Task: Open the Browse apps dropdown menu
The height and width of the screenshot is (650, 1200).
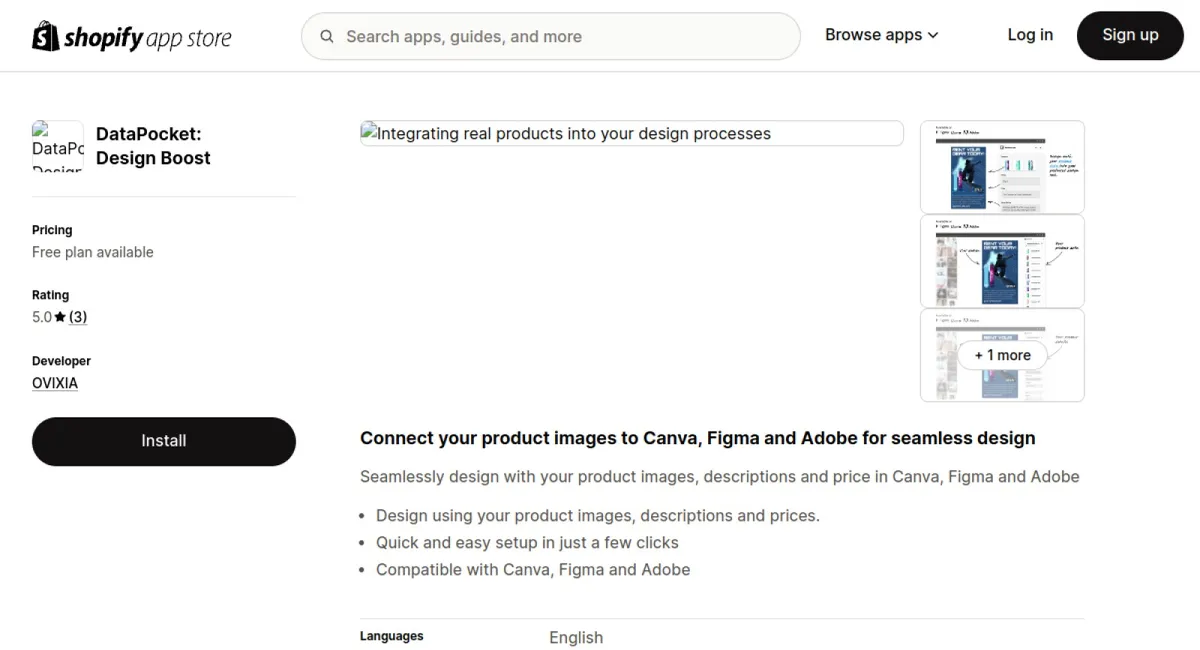Action: (x=881, y=35)
